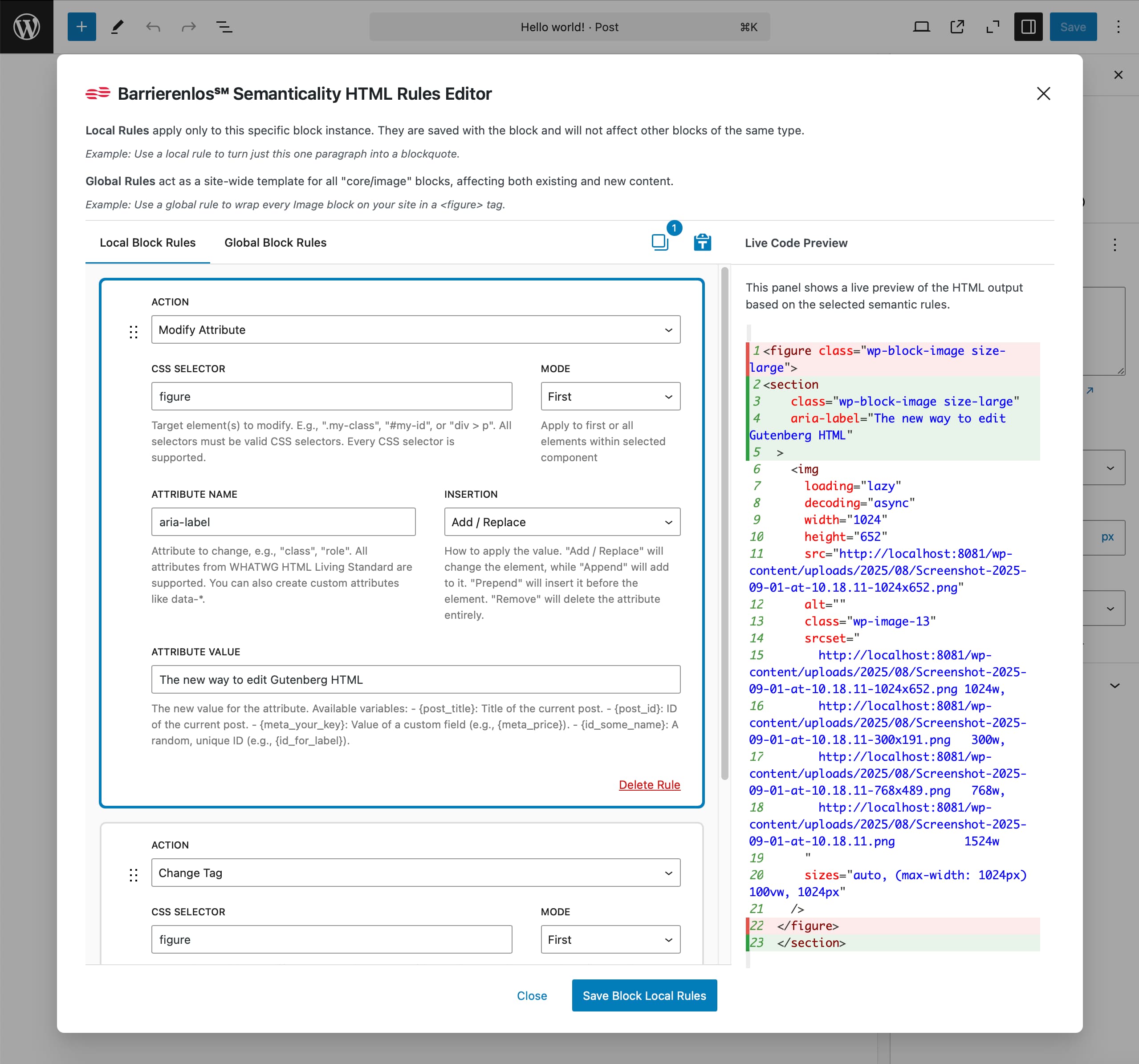Image resolution: width=1139 pixels, height=1064 pixels.
Task: Open the Mode dropdown set to First
Action: tap(610, 396)
